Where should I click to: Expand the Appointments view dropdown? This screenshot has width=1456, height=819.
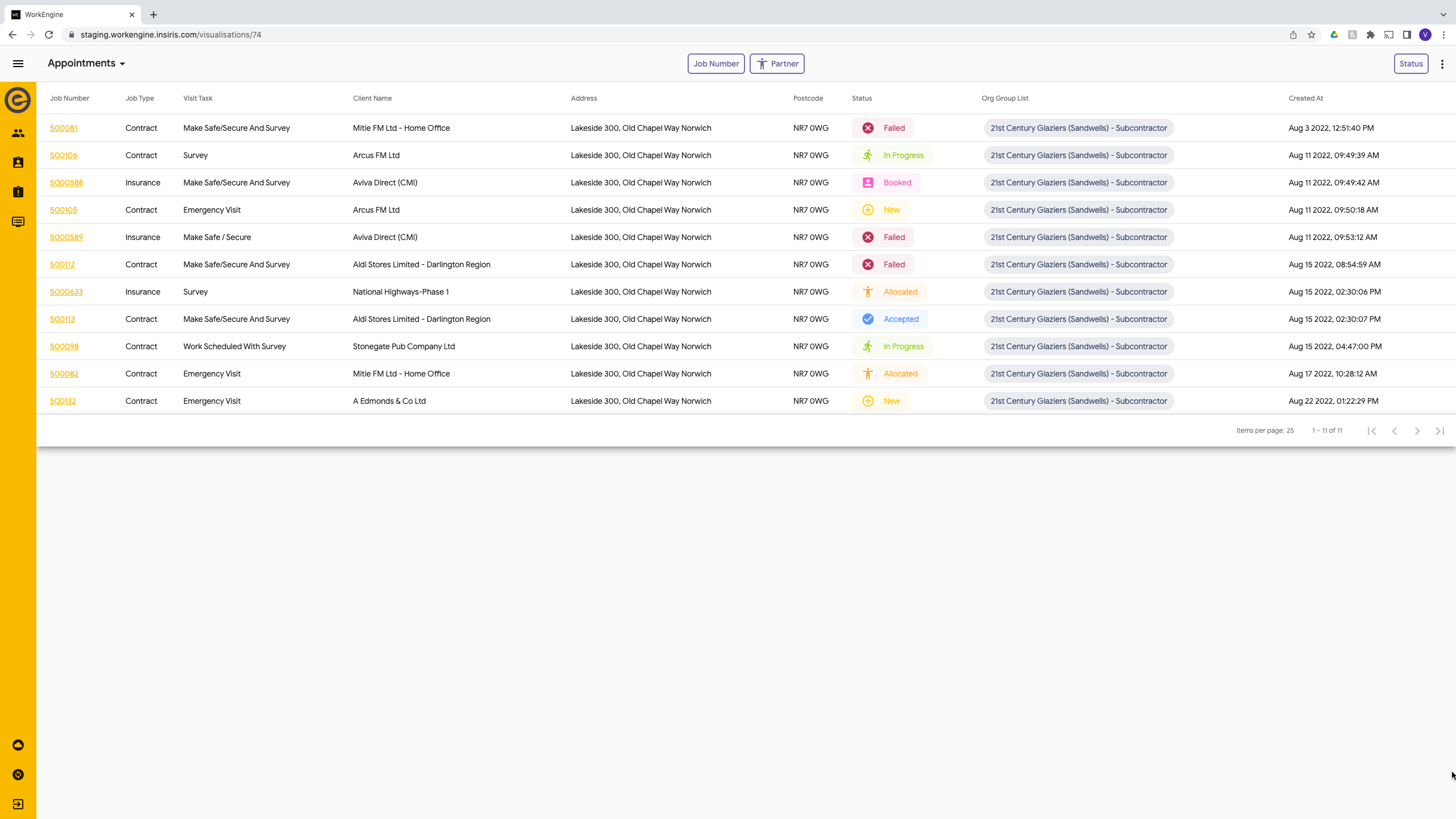pos(86,63)
